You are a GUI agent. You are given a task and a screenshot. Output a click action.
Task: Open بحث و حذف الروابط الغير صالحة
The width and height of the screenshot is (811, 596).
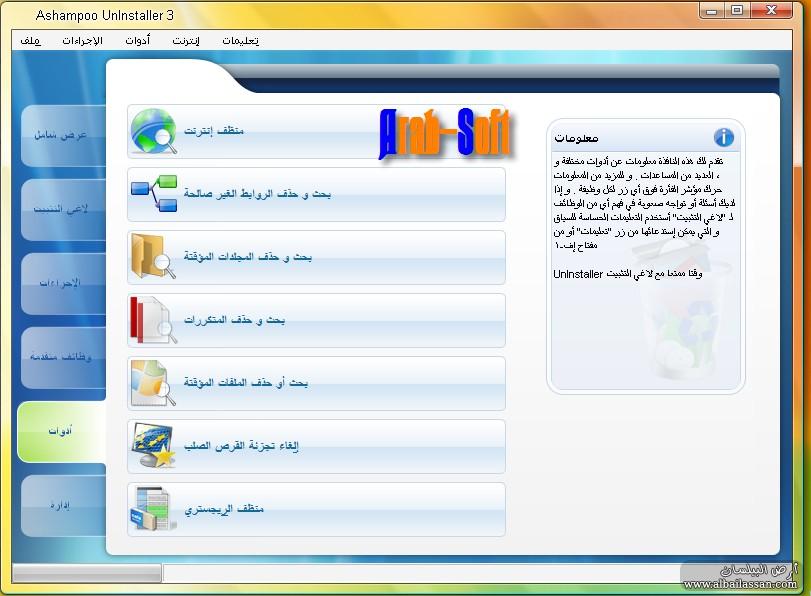point(316,195)
